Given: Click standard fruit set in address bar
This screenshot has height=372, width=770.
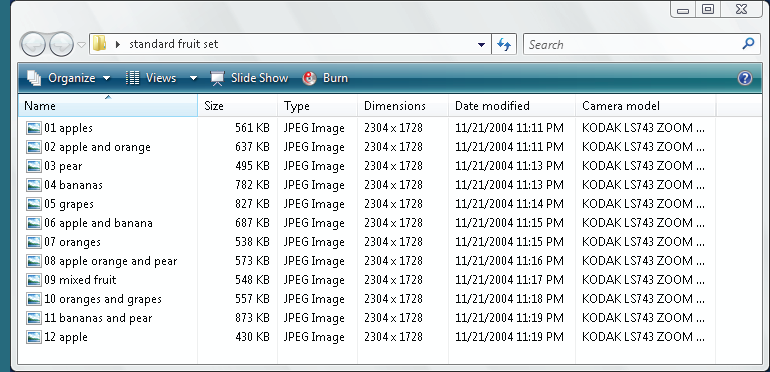Looking at the screenshot, I should [173, 44].
